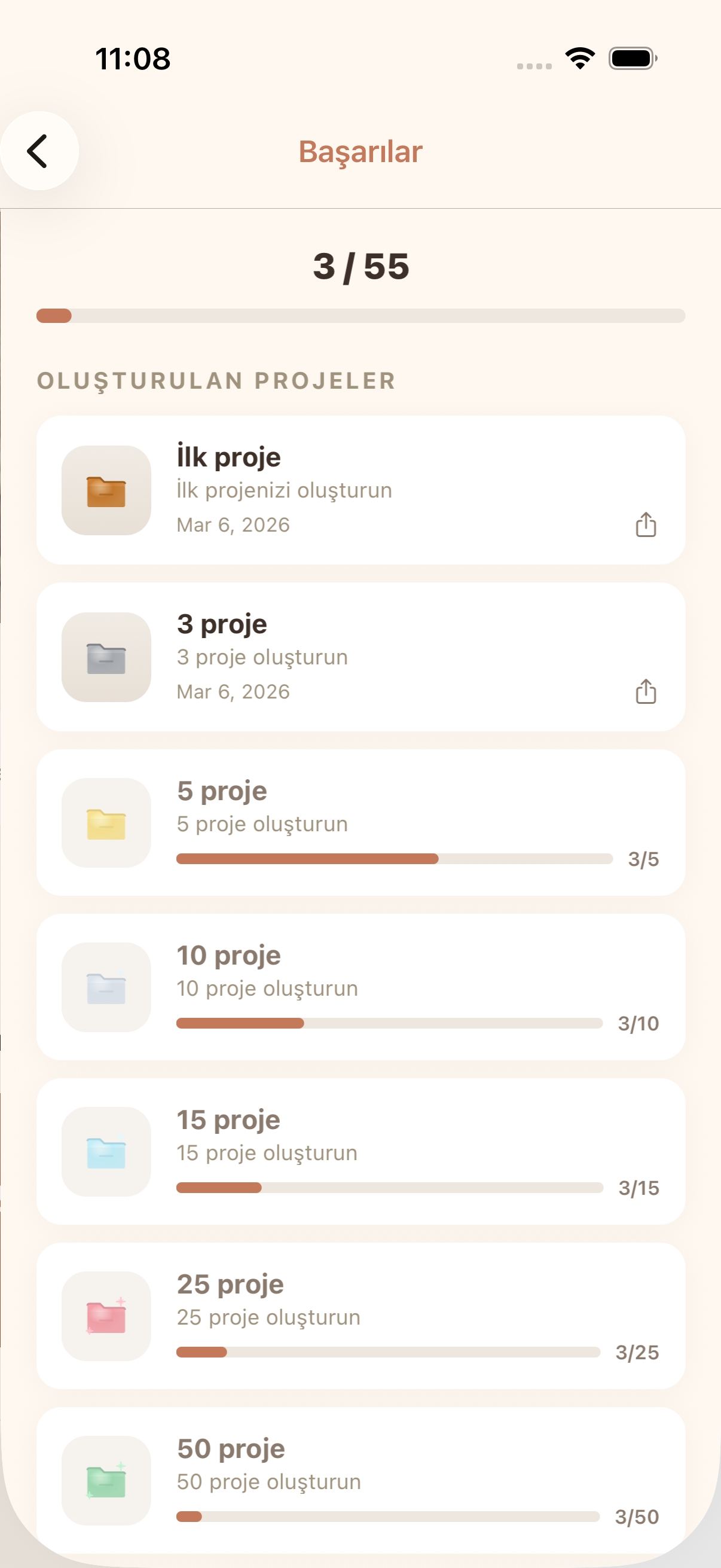Share the İlk proje achievement

[x=646, y=524]
